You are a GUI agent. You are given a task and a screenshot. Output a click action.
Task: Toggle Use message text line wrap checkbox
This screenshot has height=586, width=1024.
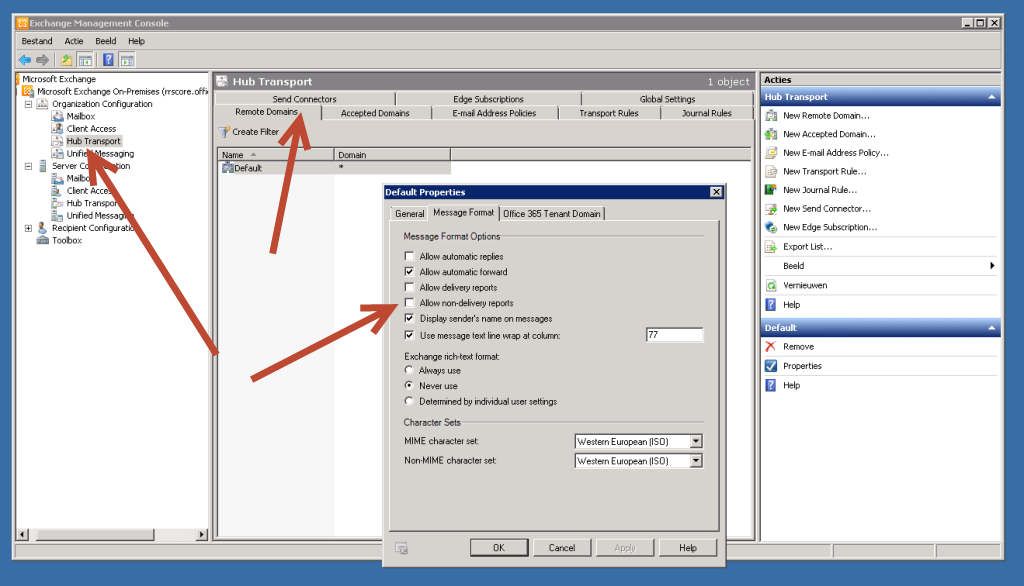409,336
